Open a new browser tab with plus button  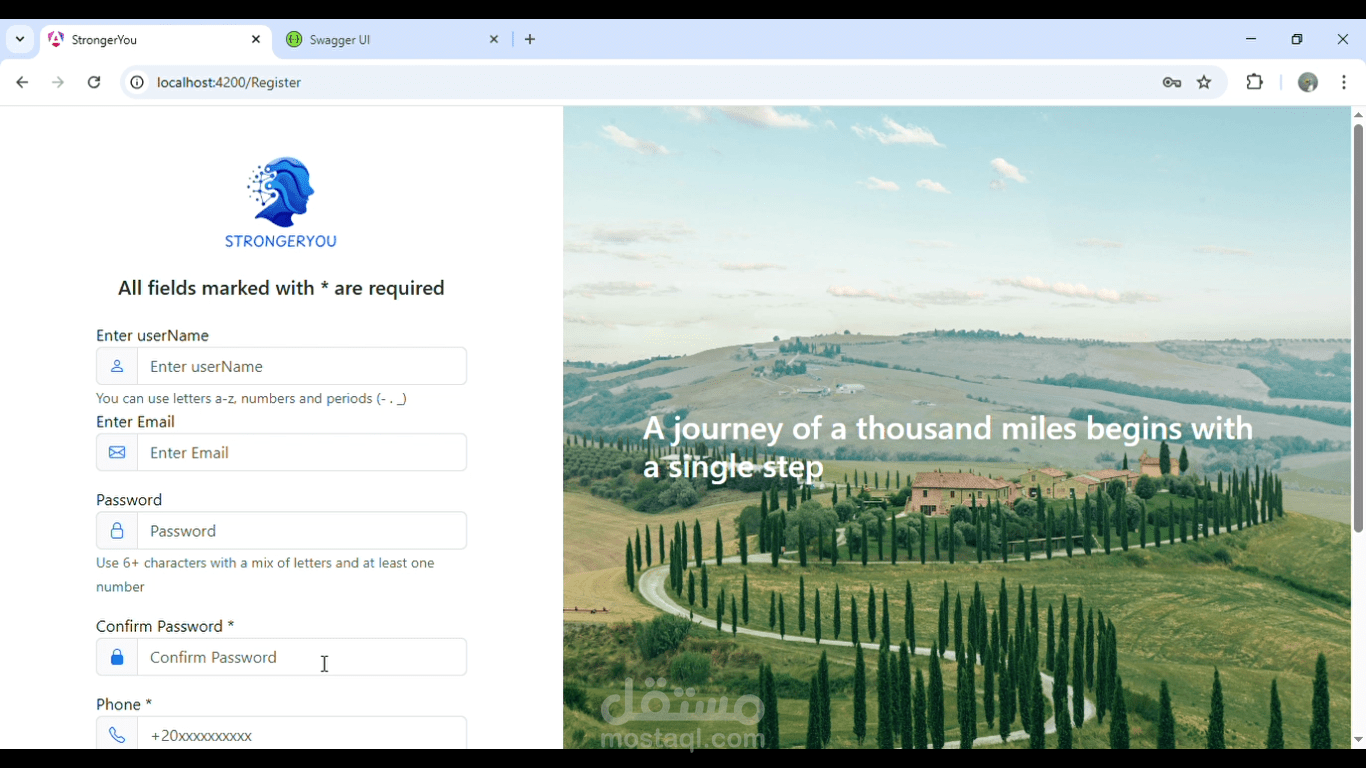pos(530,39)
